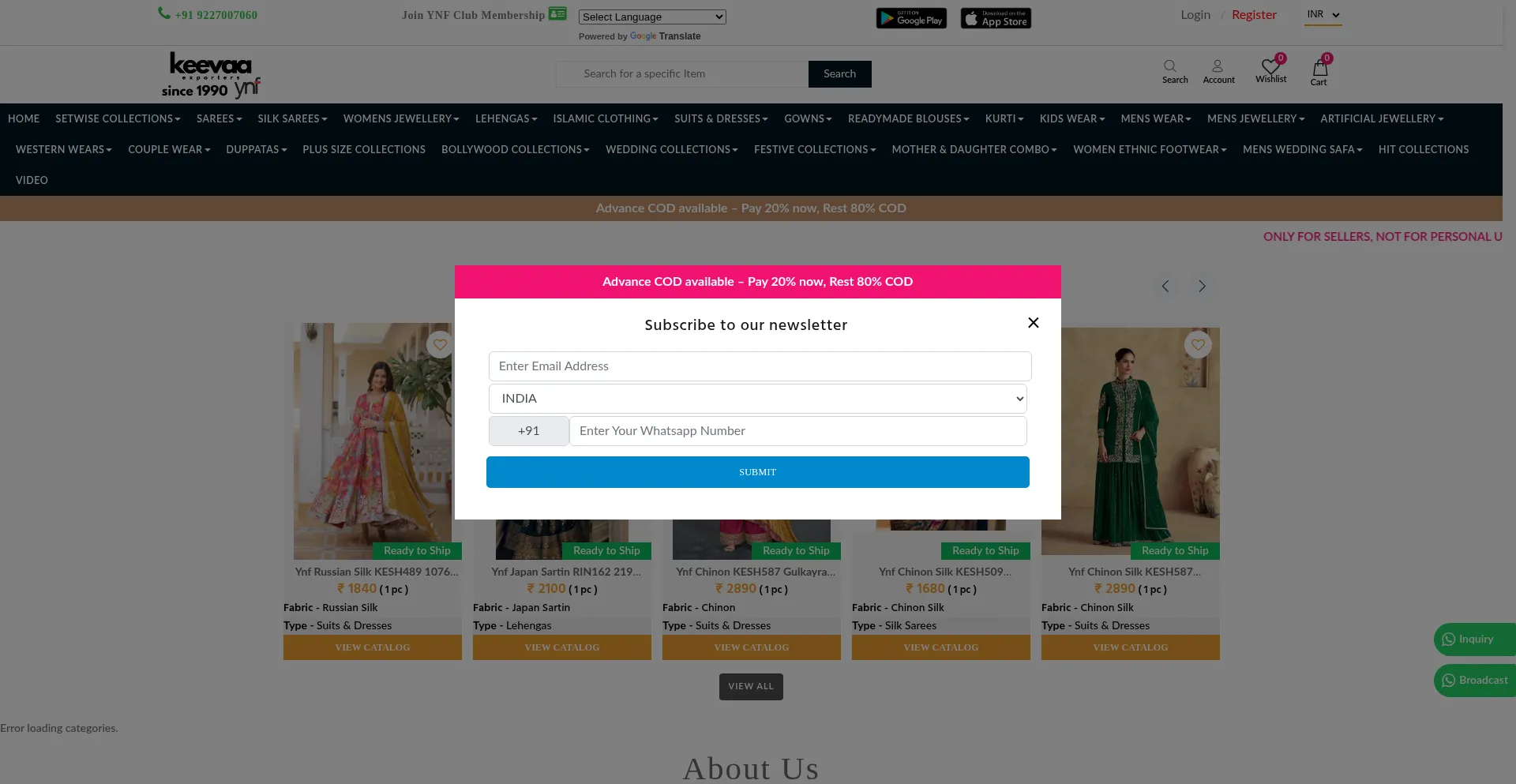Click the phone icon beside +91 9227007060
Screen dimensions: 1516x784
tap(164, 13)
